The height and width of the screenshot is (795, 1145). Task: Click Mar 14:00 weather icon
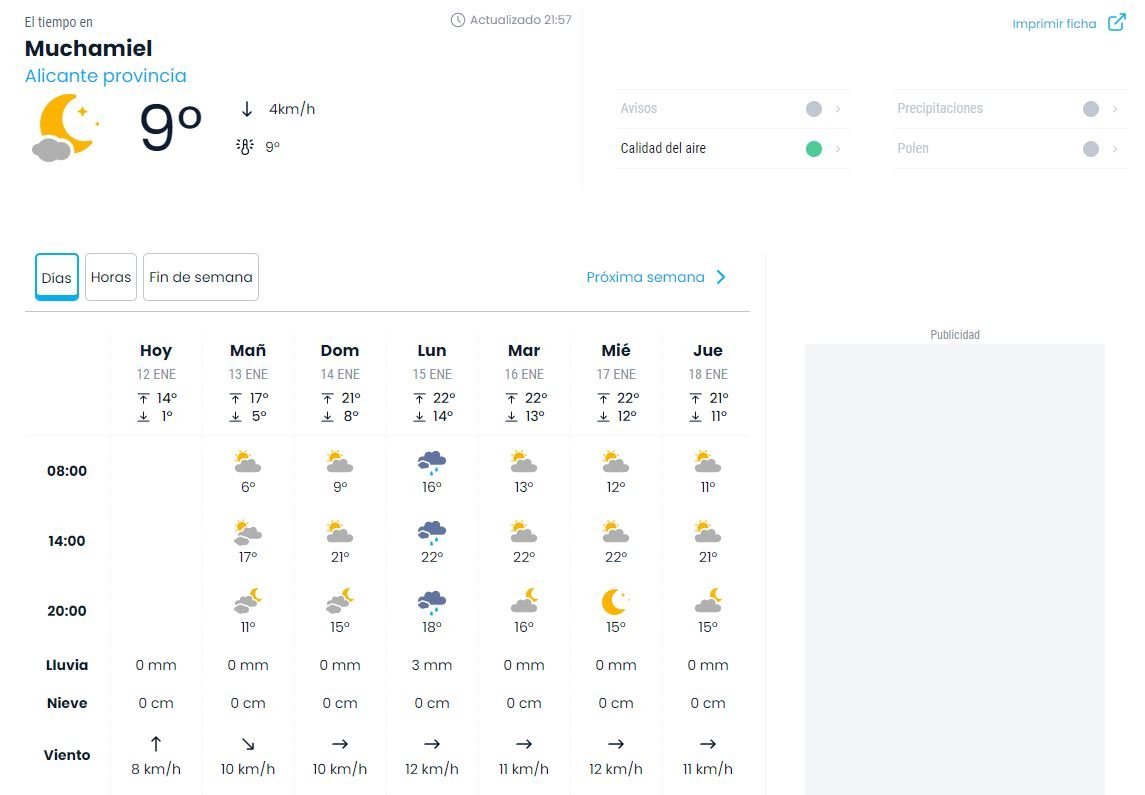[524, 531]
